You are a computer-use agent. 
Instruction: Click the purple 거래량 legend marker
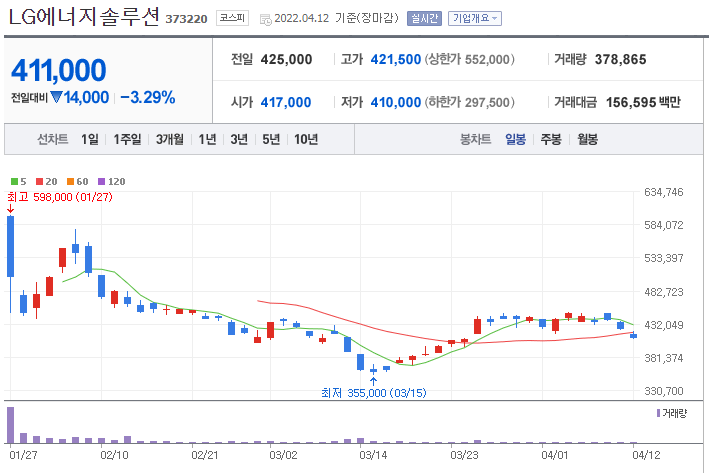click(658, 413)
